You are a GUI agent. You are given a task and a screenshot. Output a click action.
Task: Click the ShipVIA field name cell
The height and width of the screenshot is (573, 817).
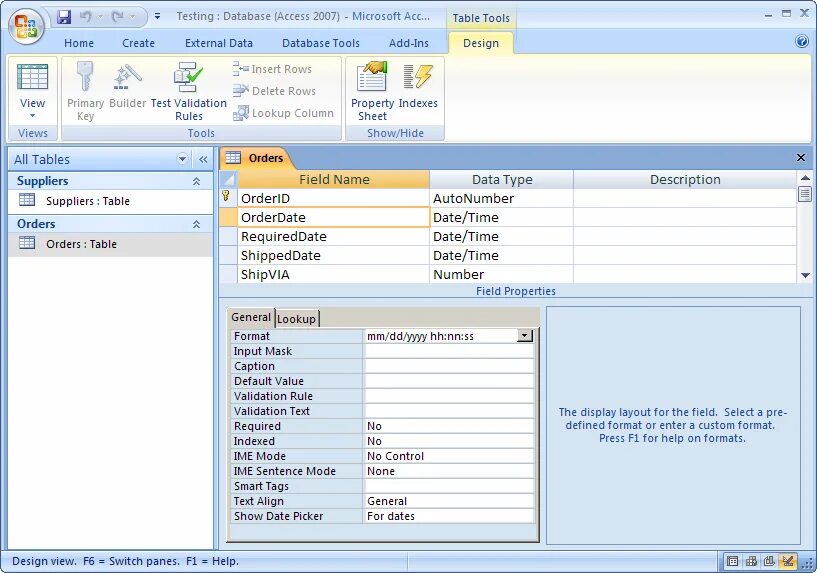click(333, 275)
